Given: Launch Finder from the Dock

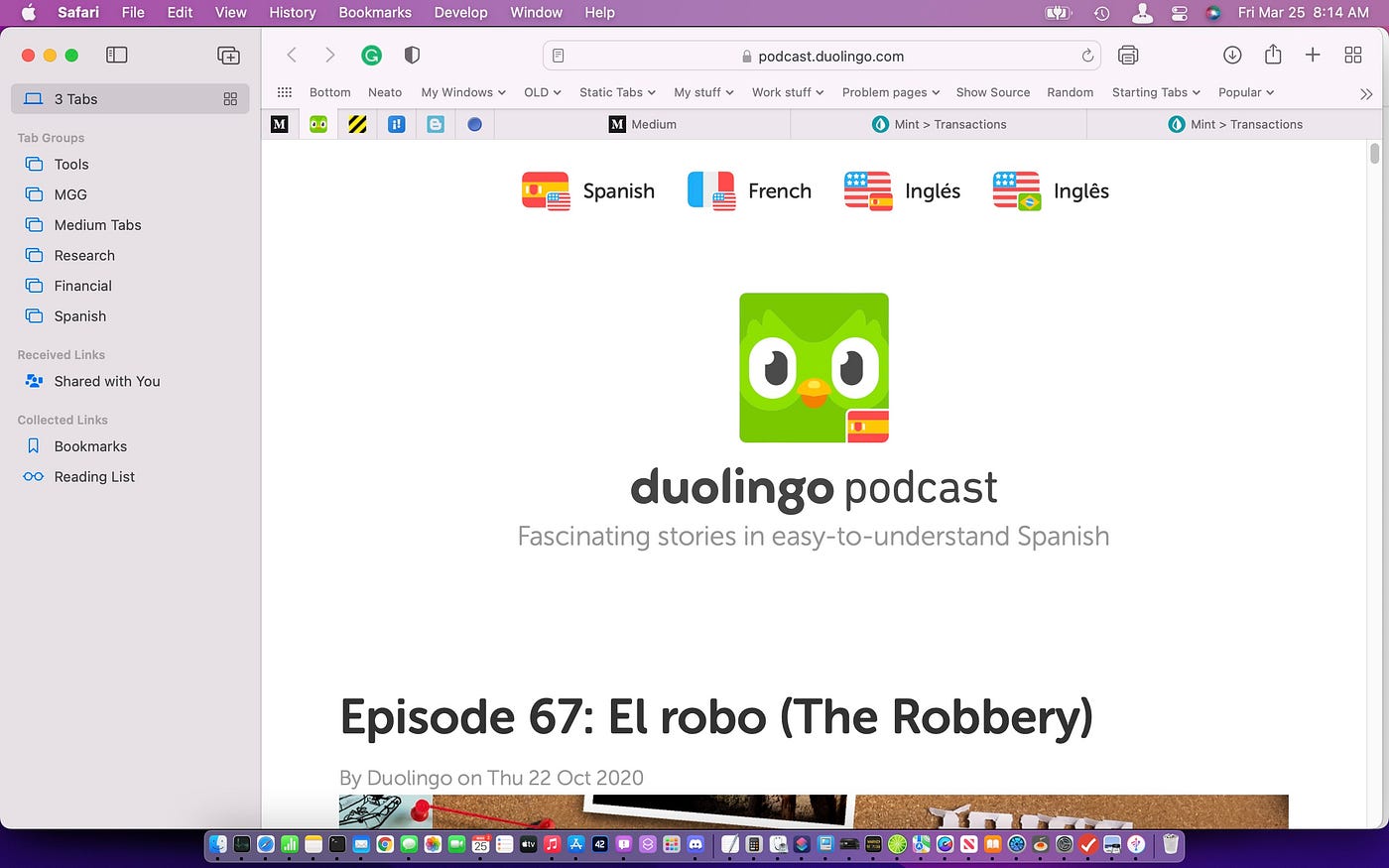Looking at the screenshot, I should click(218, 844).
